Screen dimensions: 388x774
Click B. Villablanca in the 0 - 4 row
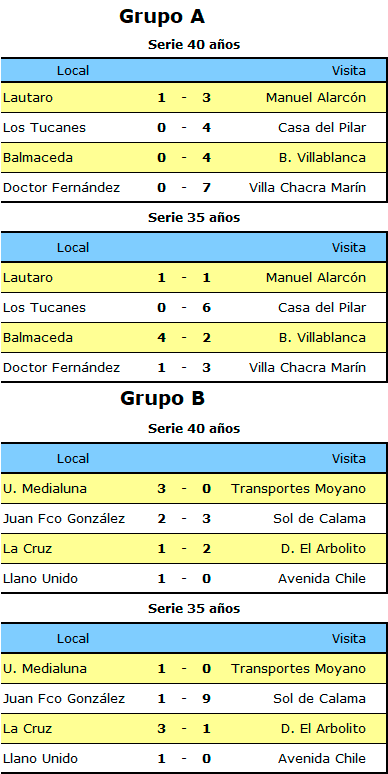323,158
